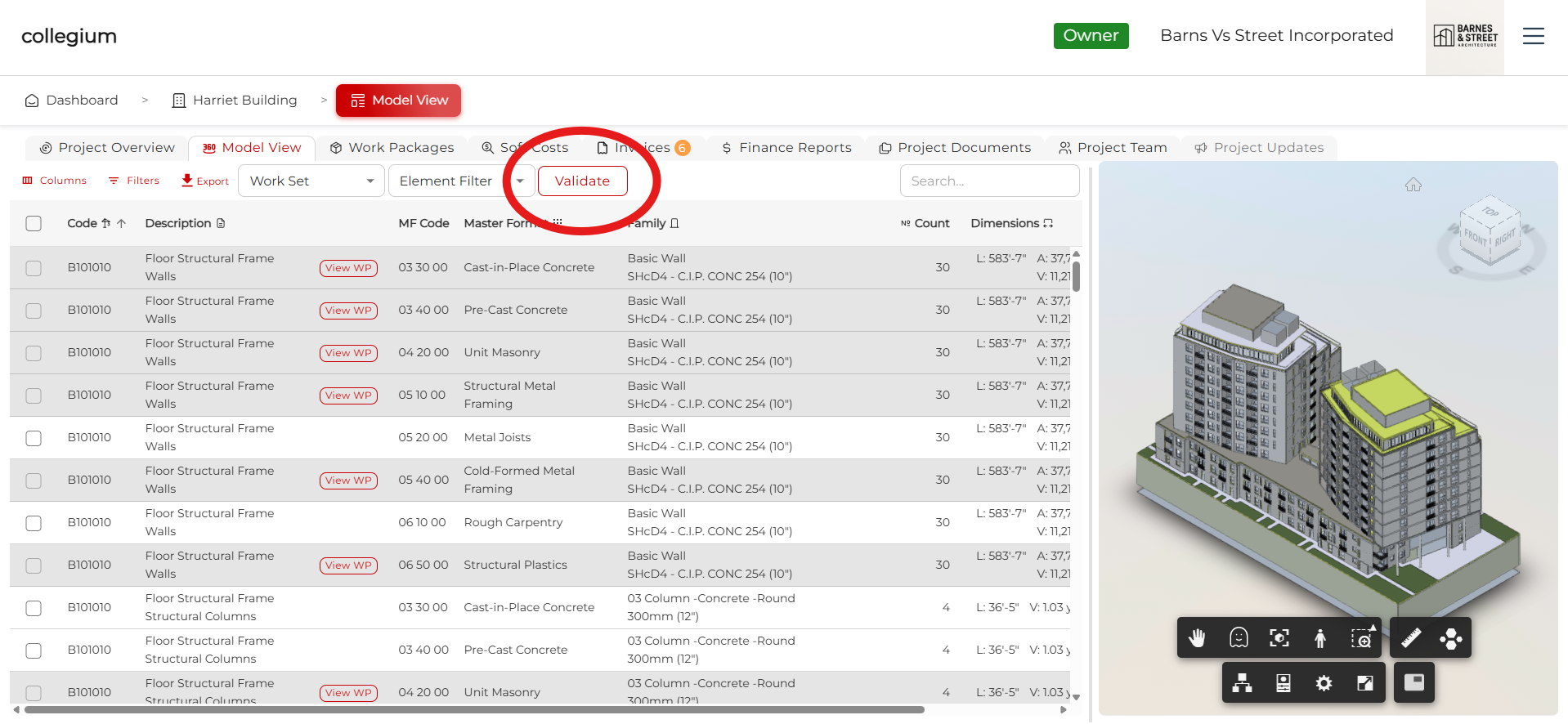The height and width of the screenshot is (724, 1568).
Task: Click the red Model View breadcrumb button
Action: pyautogui.click(x=398, y=101)
